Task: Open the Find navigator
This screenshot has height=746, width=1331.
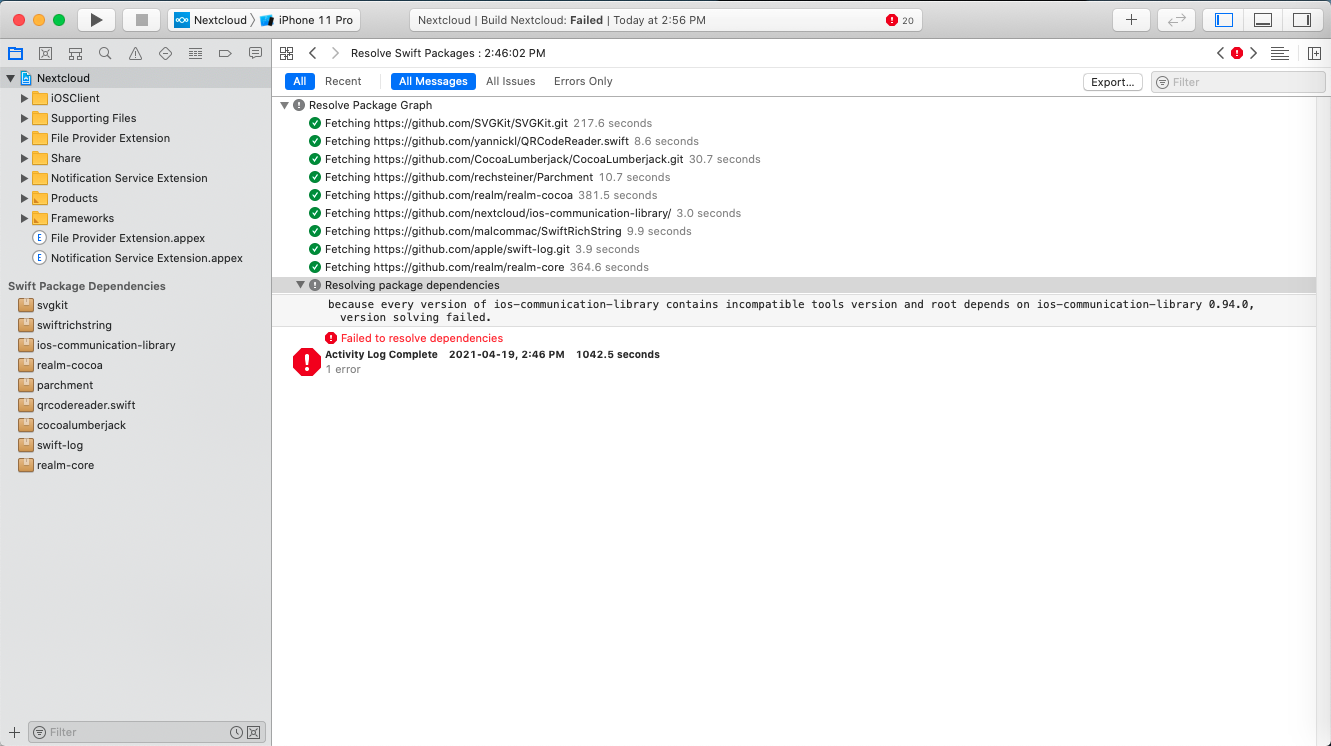Action: pos(105,53)
